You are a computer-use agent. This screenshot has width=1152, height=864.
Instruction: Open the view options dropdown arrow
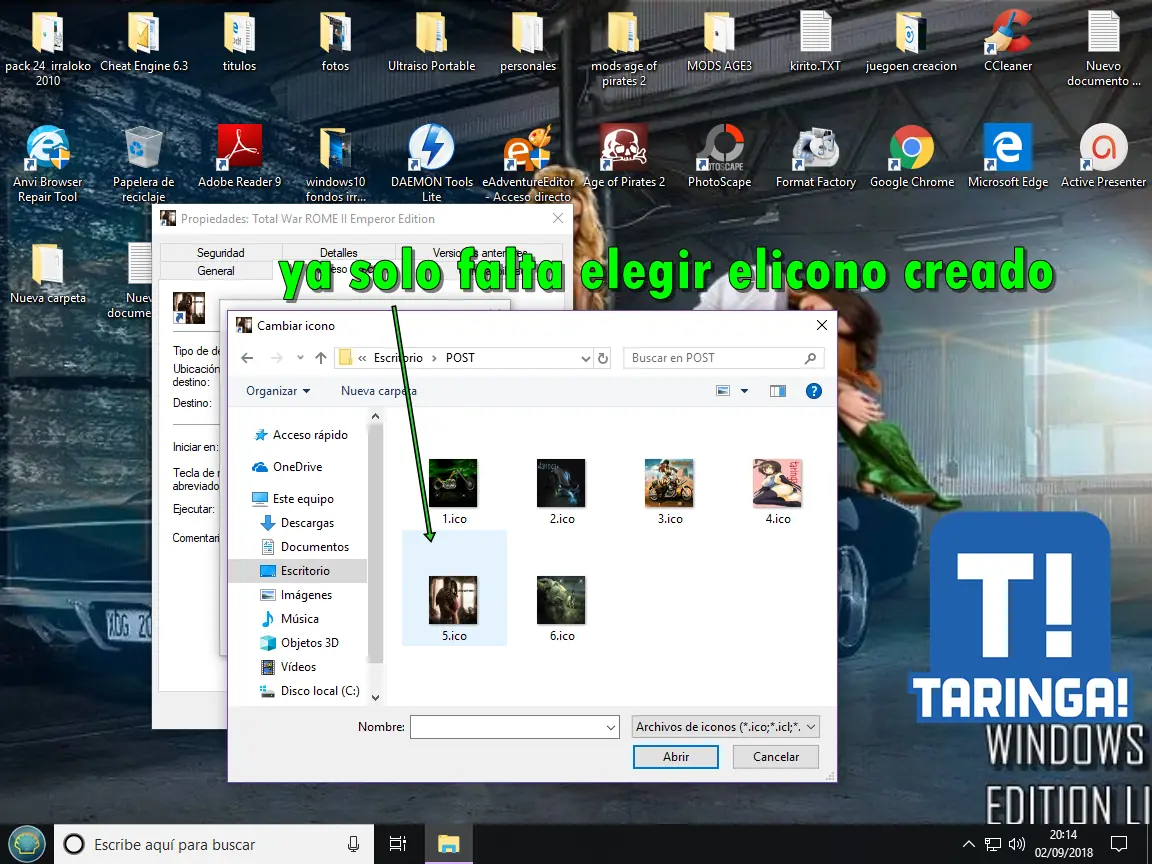744,391
